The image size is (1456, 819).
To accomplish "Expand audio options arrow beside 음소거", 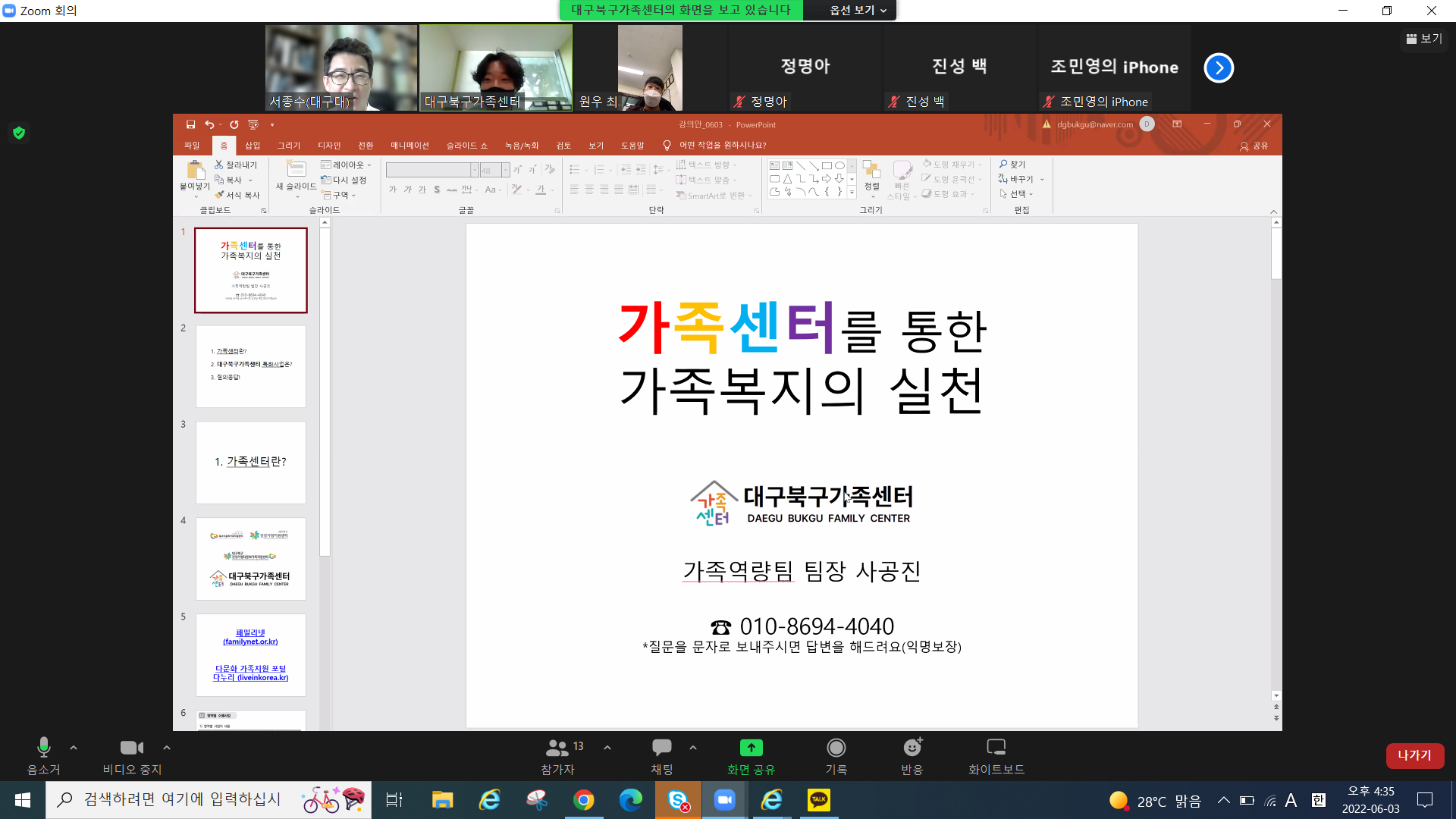I will 74,748.
